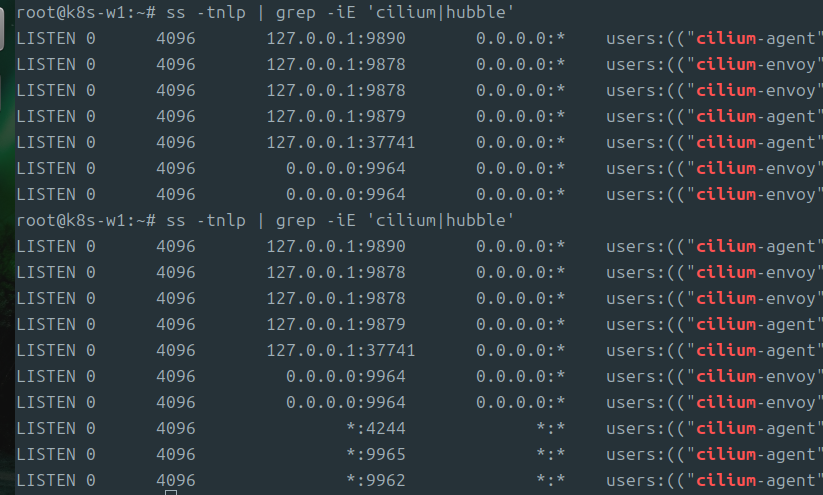Viewport: 823px width, 495px height.
Task: Click the *:4244 listening port entry
Action: pos(376,428)
